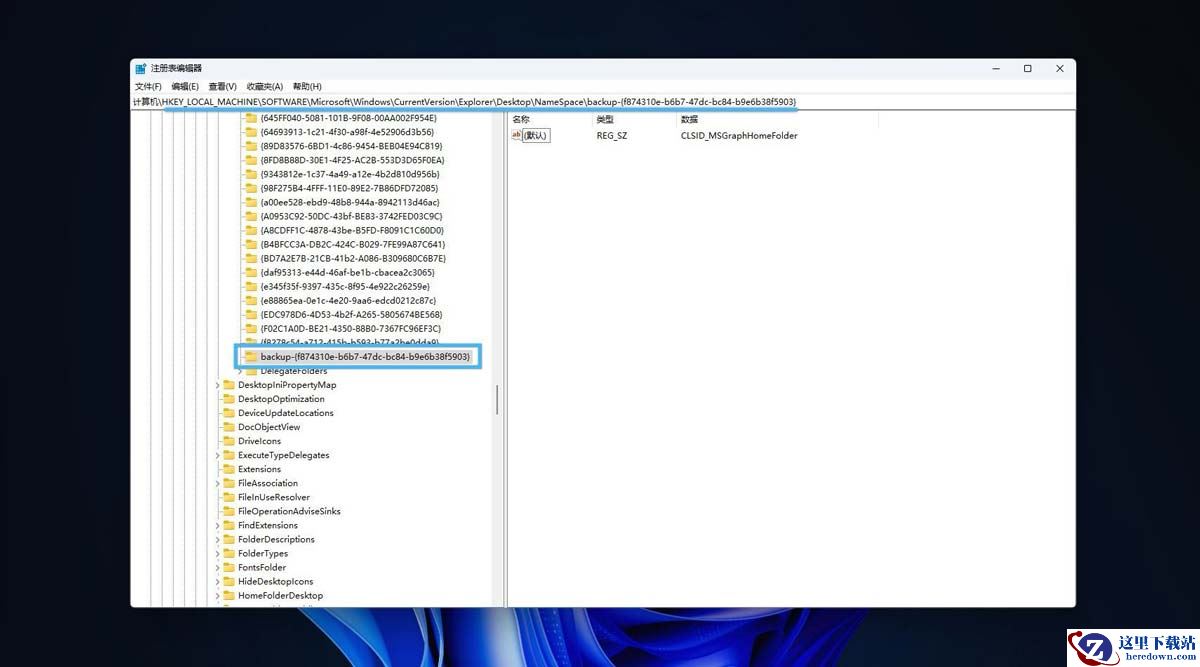The height and width of the screenshot is (667, 1200).
Task: Select the (默认) value name
Action: (x=536, y=135)
